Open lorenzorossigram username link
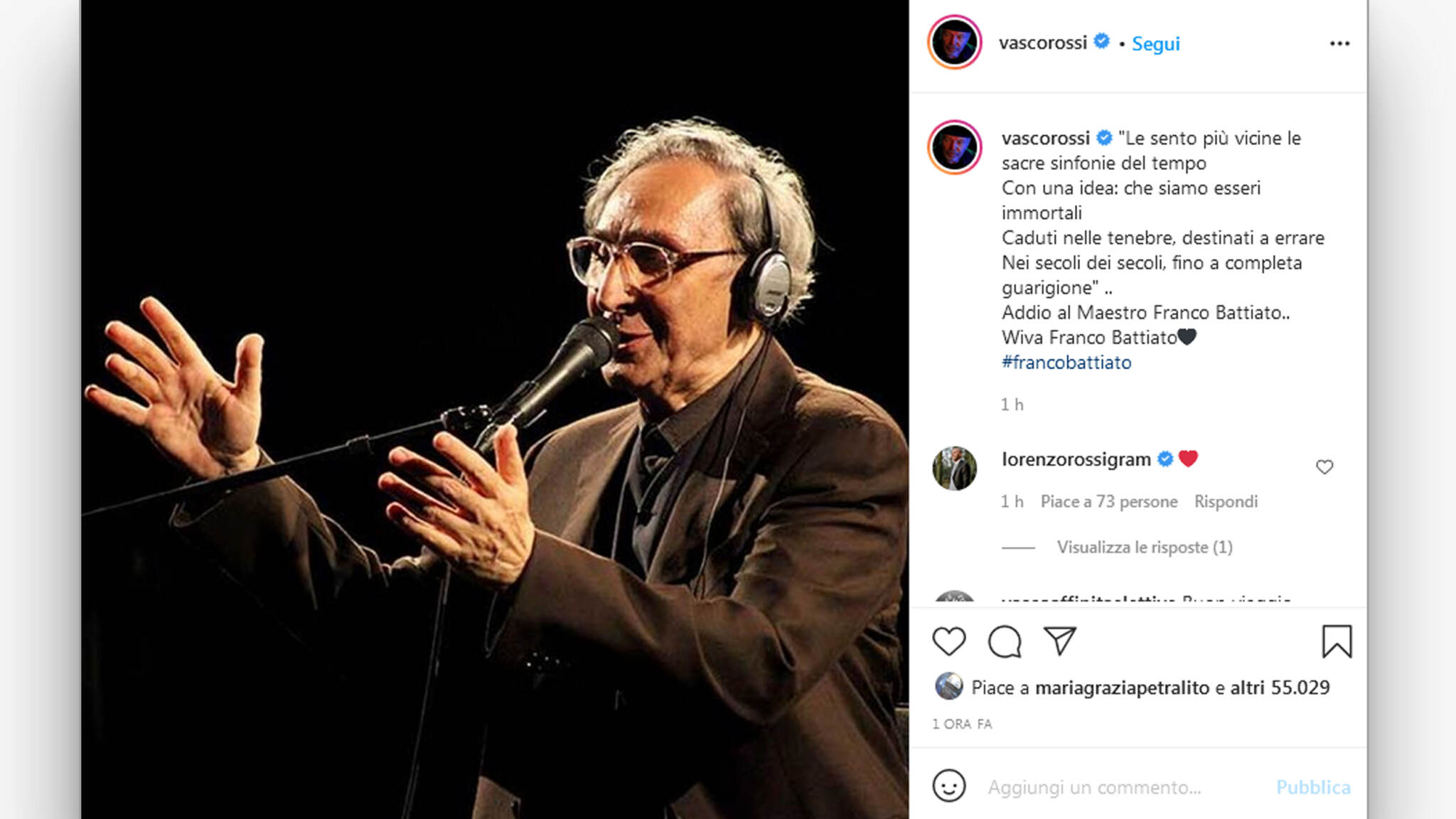 click(1076, 459)
